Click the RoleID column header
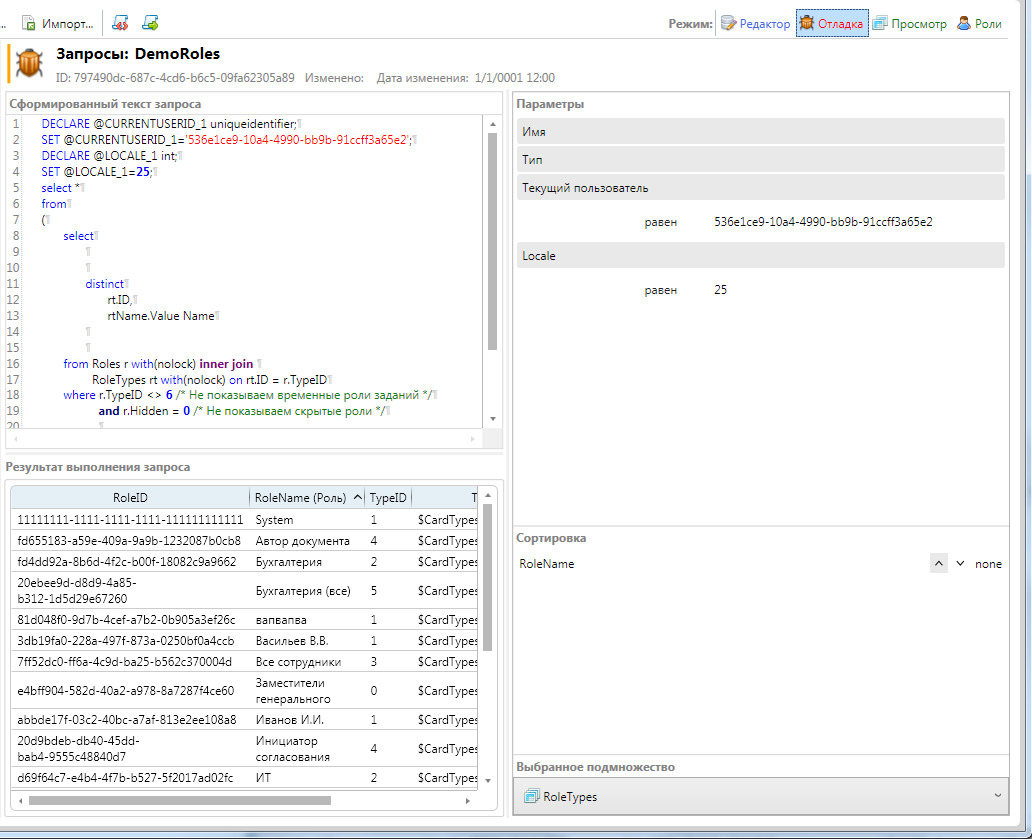The image size is (1032, 840). pyautogui.click(x=130, y=497)
